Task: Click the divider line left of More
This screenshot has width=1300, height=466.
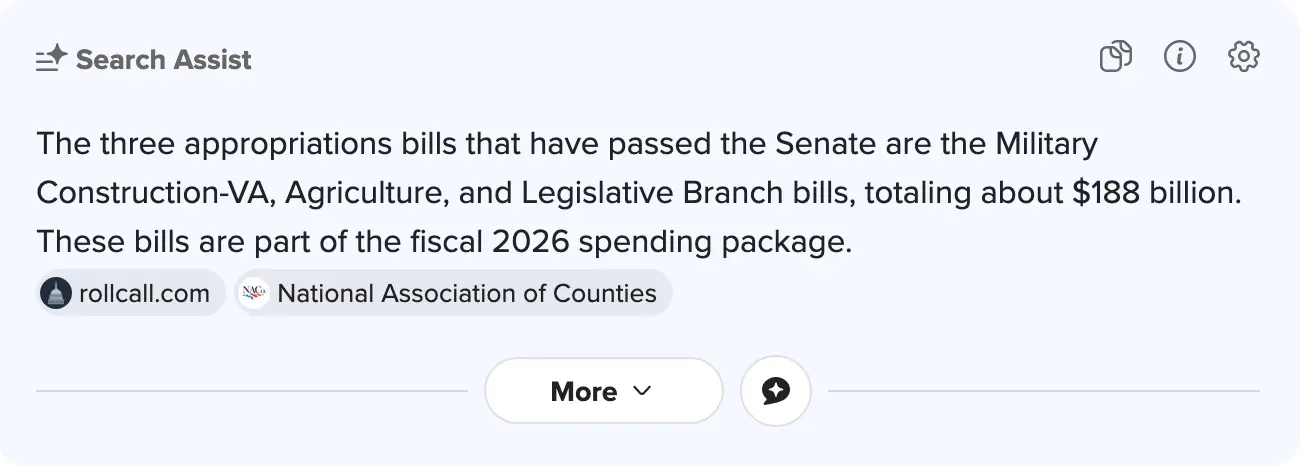Action: pos(250,391)
